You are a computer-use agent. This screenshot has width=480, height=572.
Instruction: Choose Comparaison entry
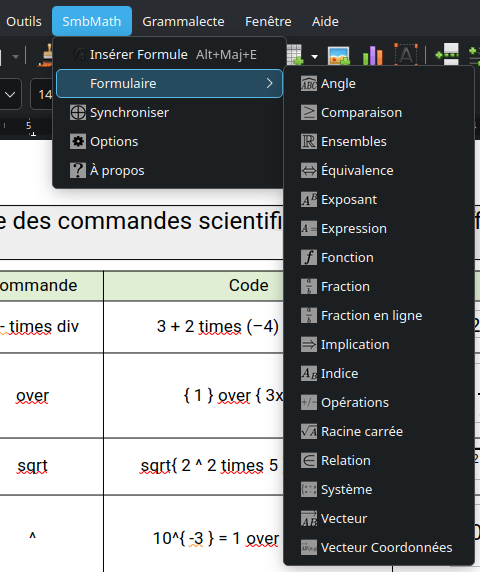pyautogui.click(x=379, y=112)
